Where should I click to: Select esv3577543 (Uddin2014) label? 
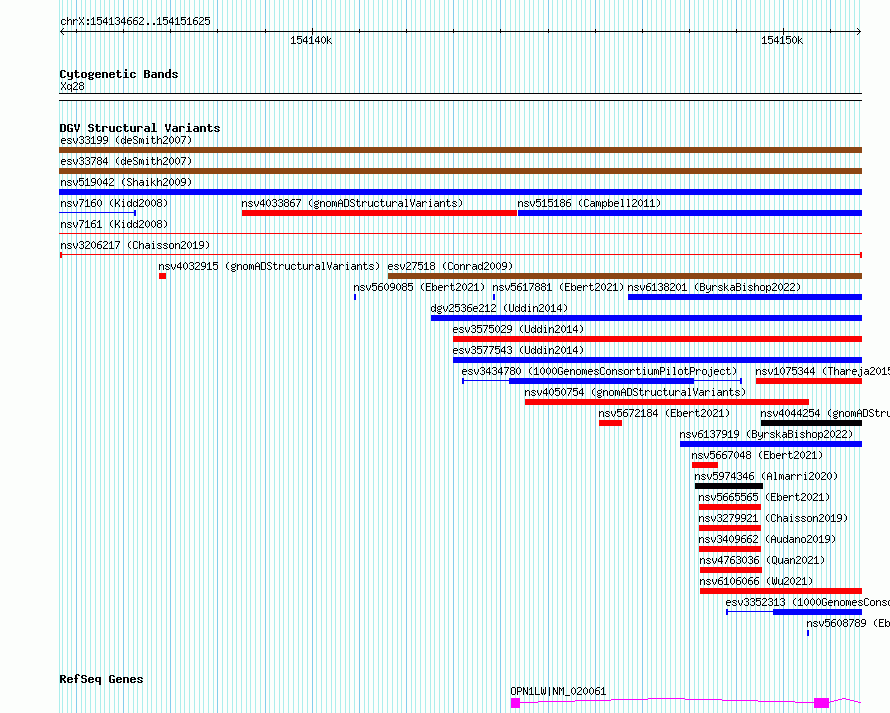coord(518,350)
